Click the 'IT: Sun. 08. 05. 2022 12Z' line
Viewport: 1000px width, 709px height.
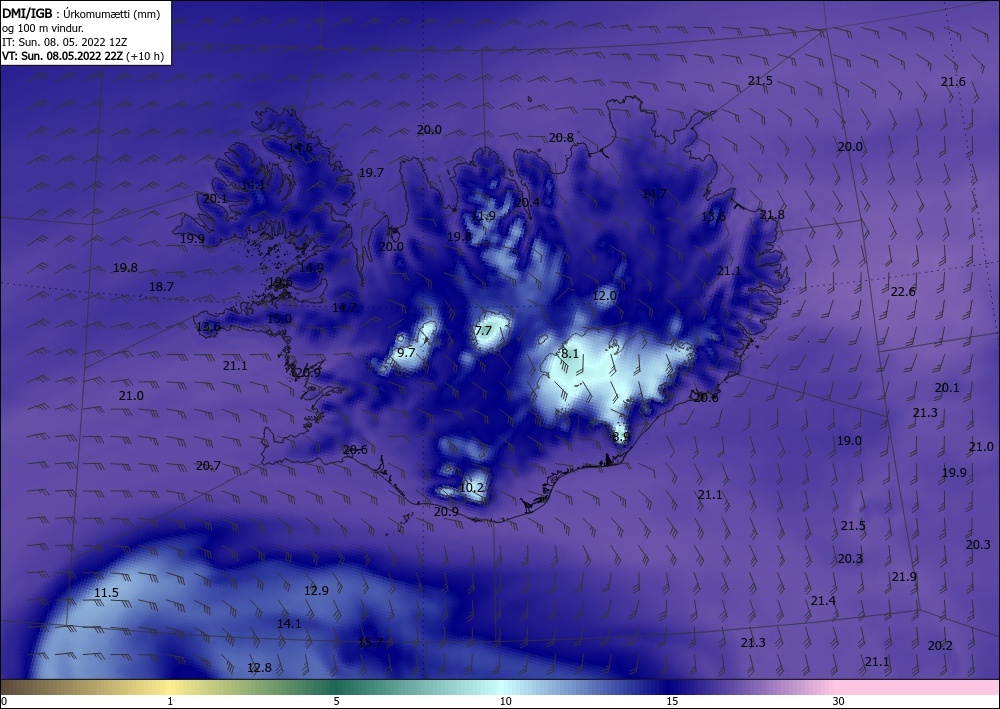coord(64,42)
